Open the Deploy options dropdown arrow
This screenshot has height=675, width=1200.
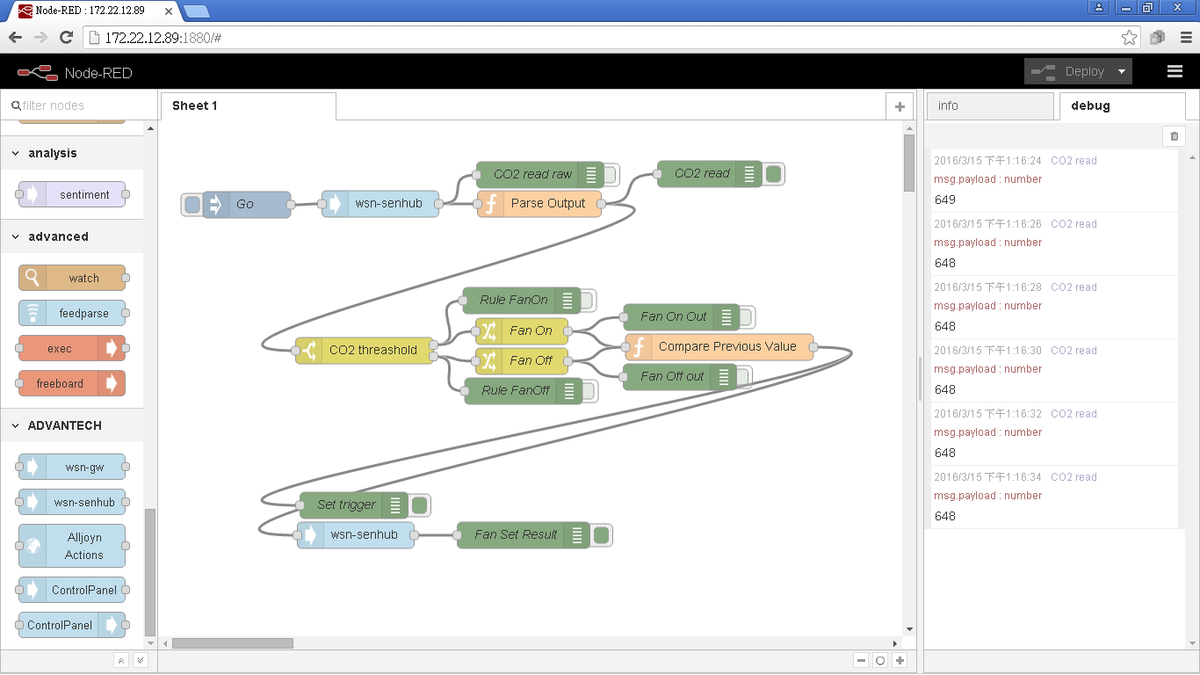1122,72
